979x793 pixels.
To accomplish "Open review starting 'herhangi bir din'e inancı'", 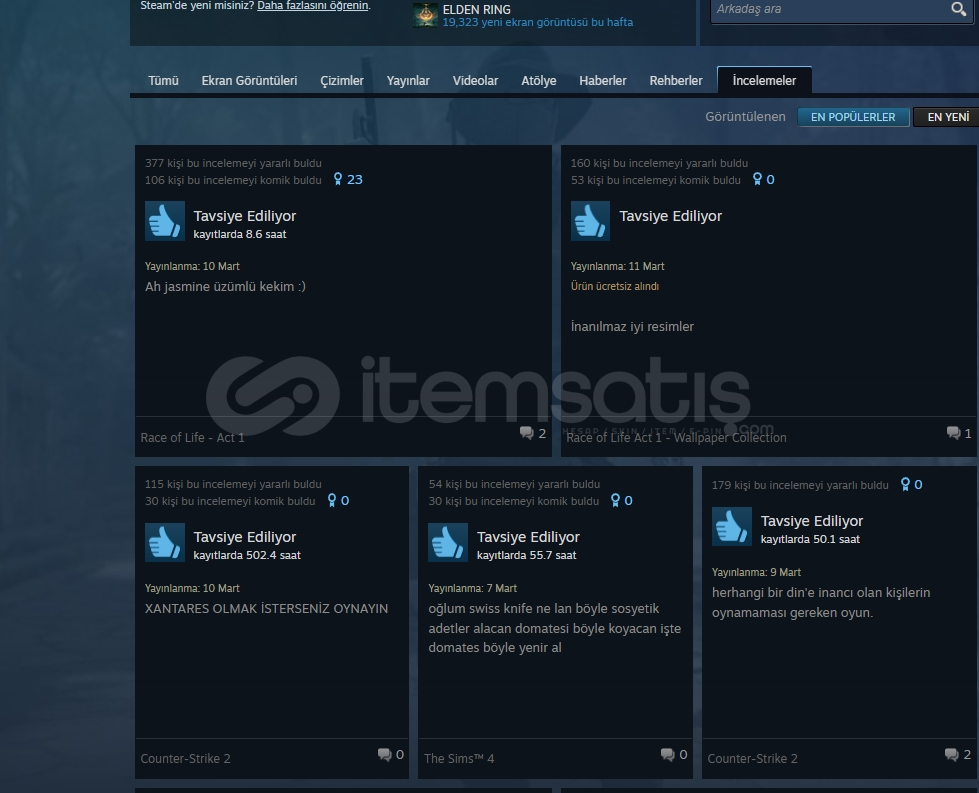I will [x=821, y=603].
